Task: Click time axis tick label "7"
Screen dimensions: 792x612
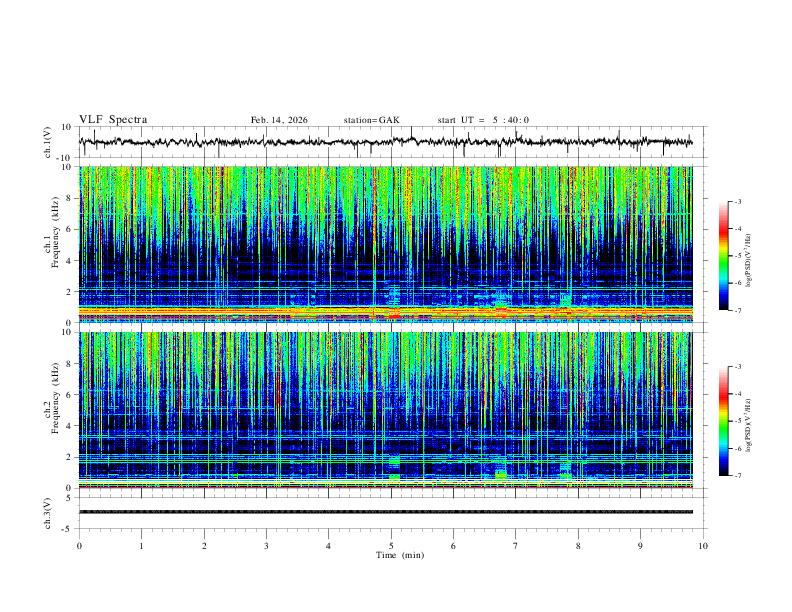Action: pyautogui.click(x=516, y=546)
